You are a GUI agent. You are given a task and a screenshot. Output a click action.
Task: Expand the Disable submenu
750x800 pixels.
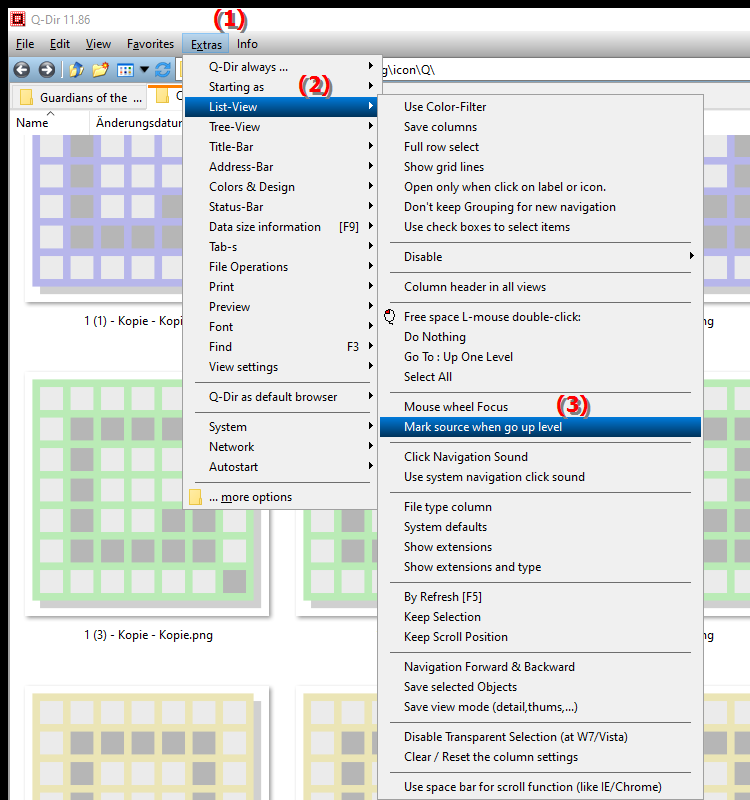coord(540,257)
